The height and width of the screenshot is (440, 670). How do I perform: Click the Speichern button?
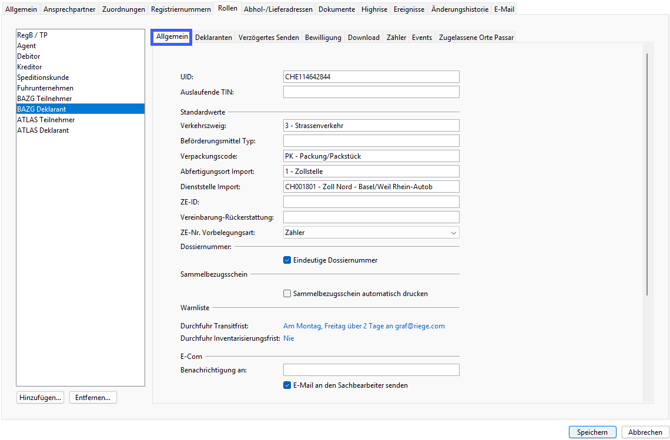[x=592, y=432]
